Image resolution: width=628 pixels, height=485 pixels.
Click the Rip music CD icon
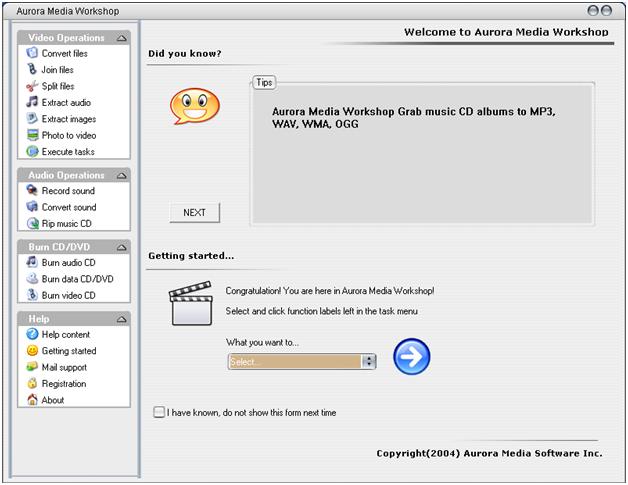tap(32, 223)
